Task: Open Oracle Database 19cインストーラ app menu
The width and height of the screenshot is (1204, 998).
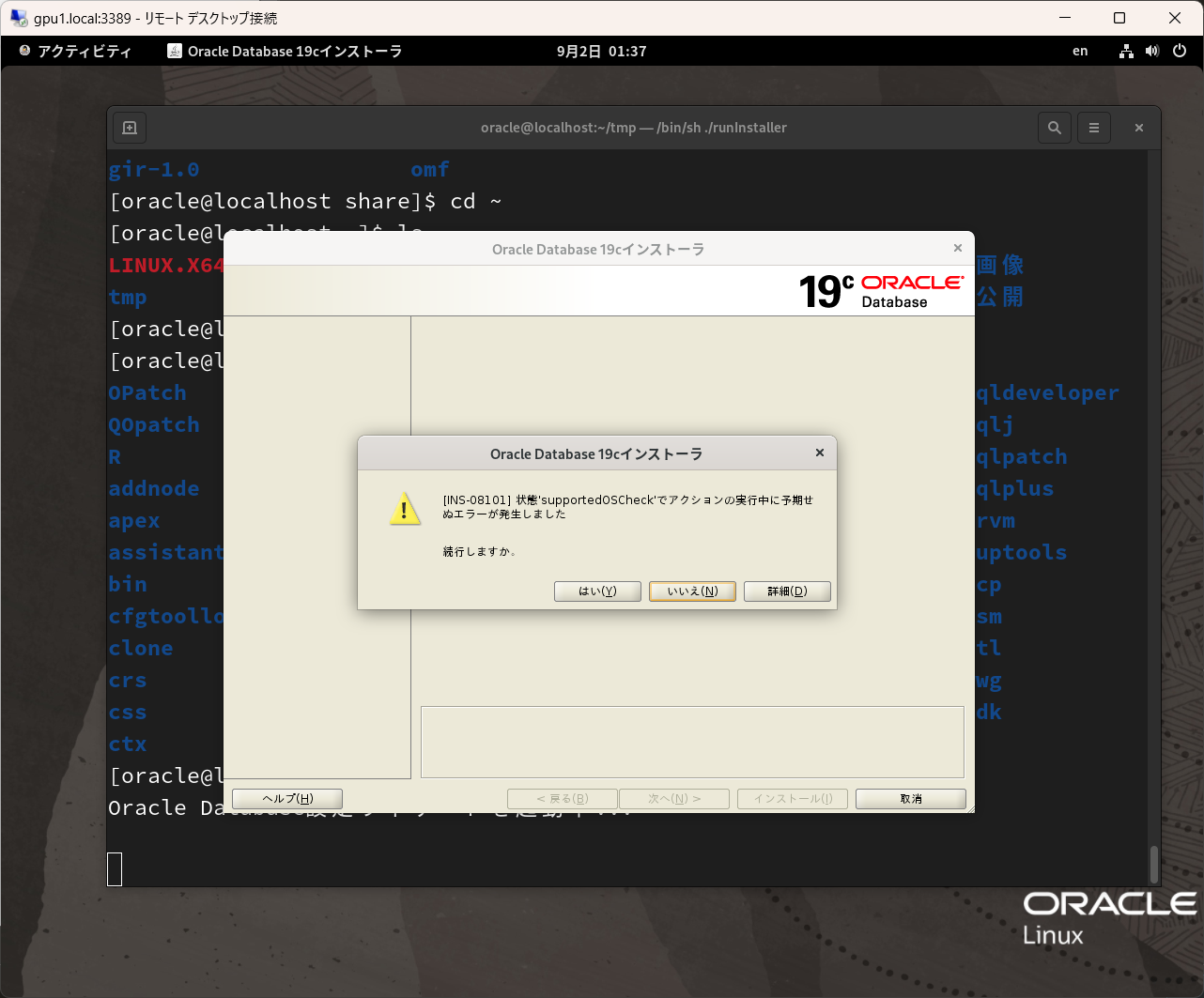Action: point(285,51)
